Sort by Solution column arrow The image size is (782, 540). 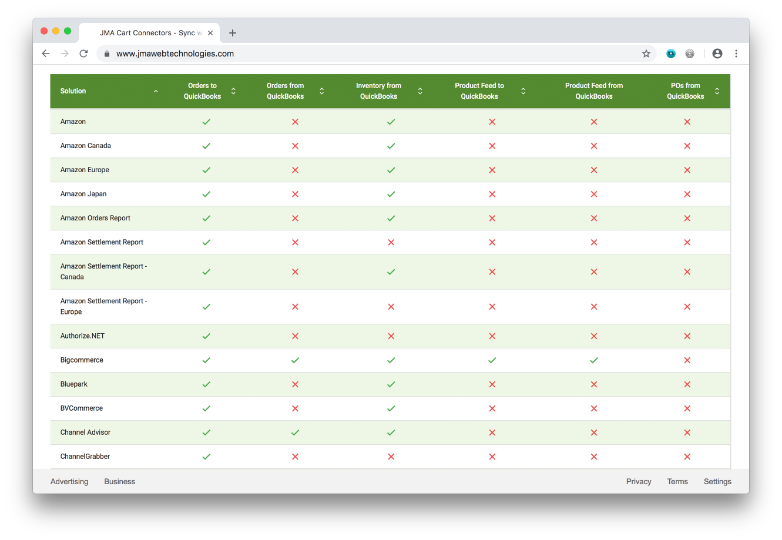coord(156,91)
